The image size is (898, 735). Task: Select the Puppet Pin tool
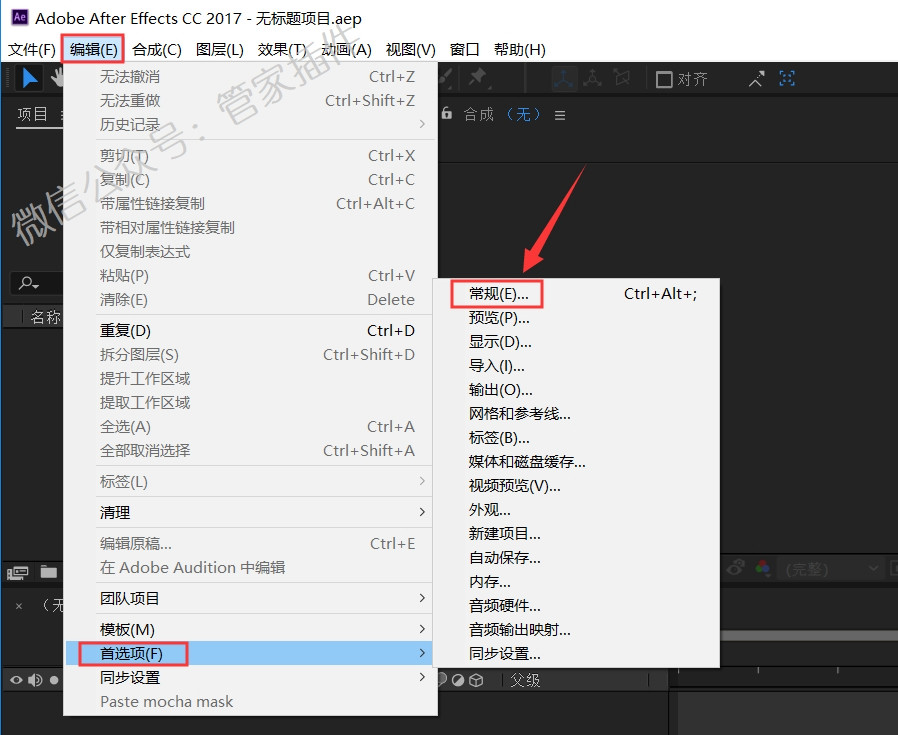point(478,78)
